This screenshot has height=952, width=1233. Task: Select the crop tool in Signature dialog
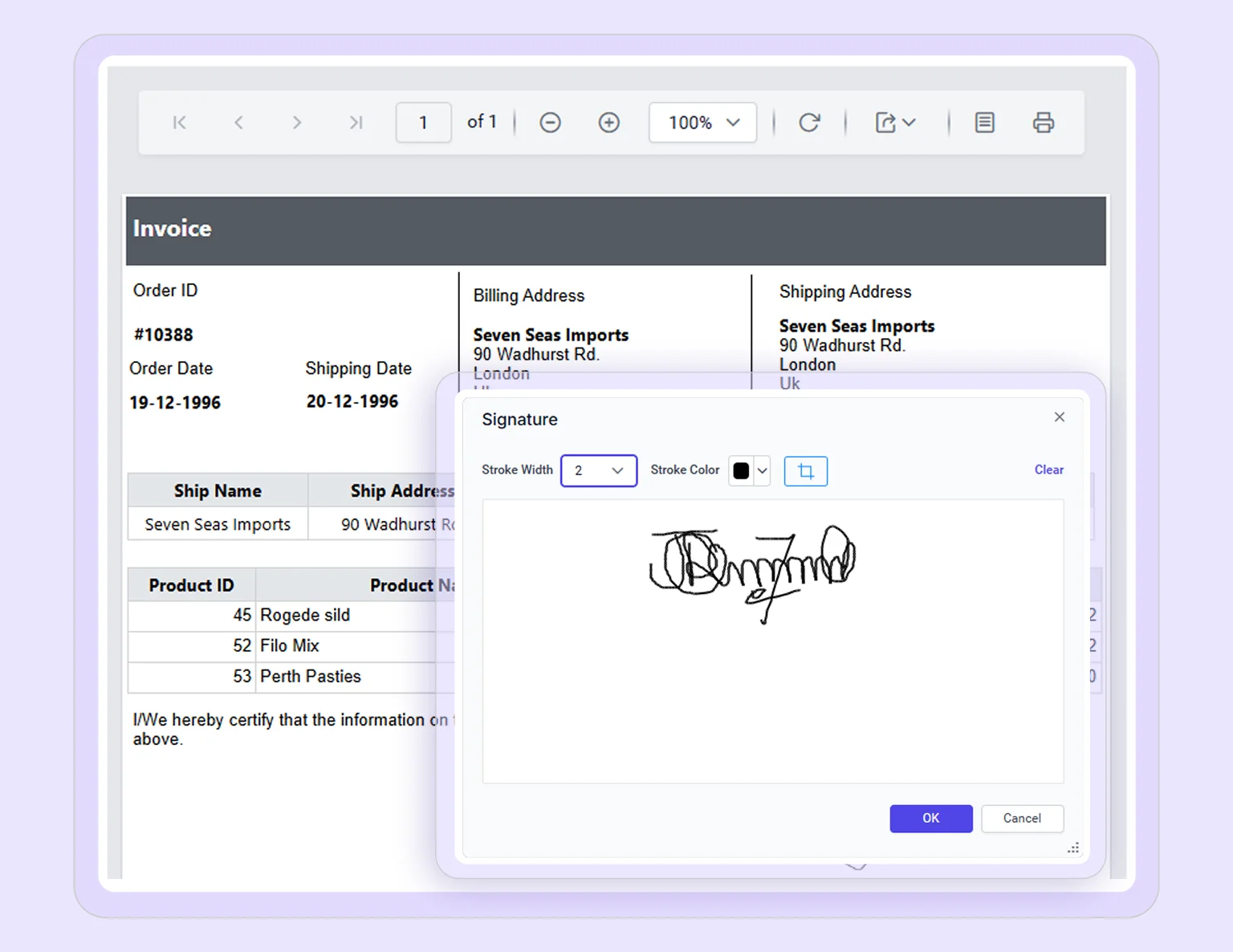(805, 471)
